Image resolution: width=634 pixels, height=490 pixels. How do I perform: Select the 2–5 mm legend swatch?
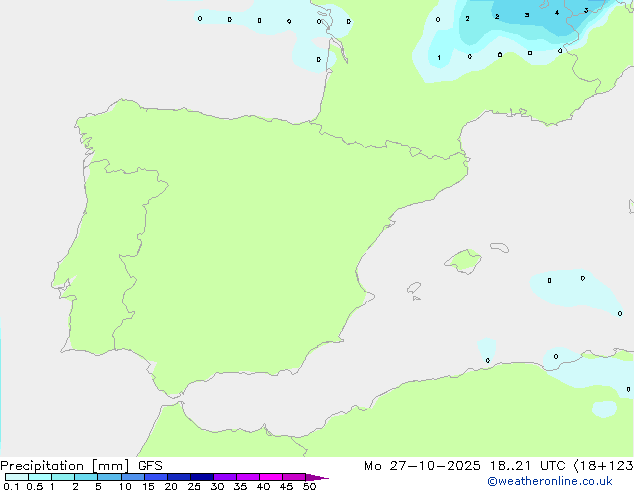86,477
